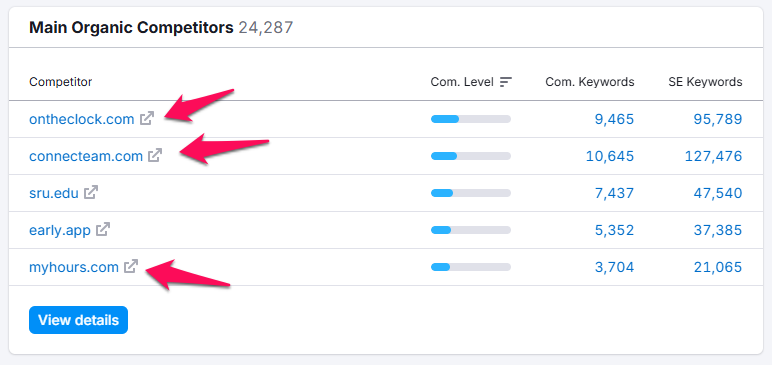Click the ontheclock.com competitor link

82,119
